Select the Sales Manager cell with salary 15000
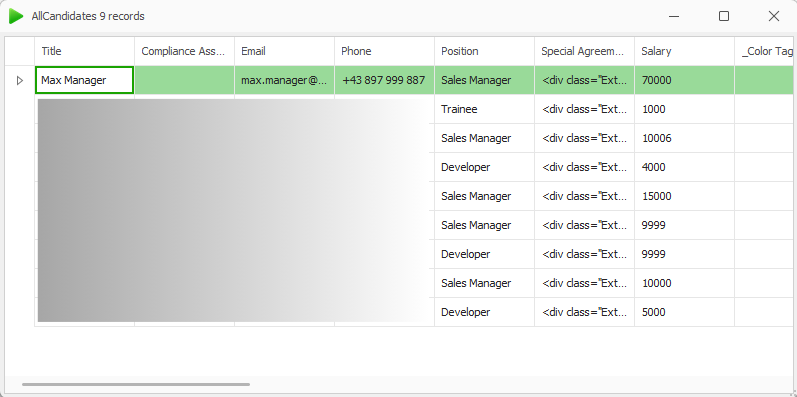Screen dimensions: 797x397 [x=484, y=196]
